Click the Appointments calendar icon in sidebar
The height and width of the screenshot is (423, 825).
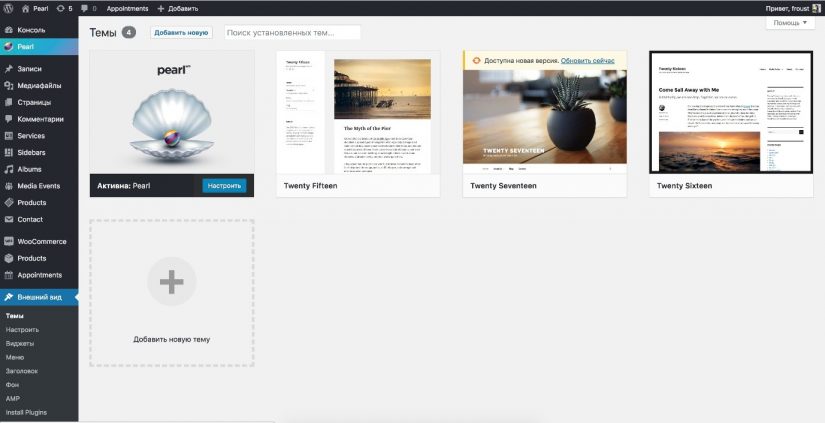click(8, 275)
